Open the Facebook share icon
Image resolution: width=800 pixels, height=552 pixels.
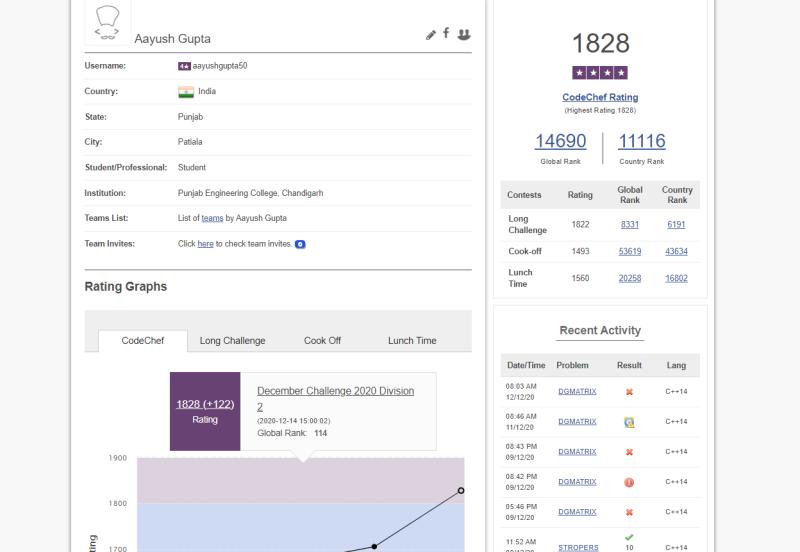(446, 33)
